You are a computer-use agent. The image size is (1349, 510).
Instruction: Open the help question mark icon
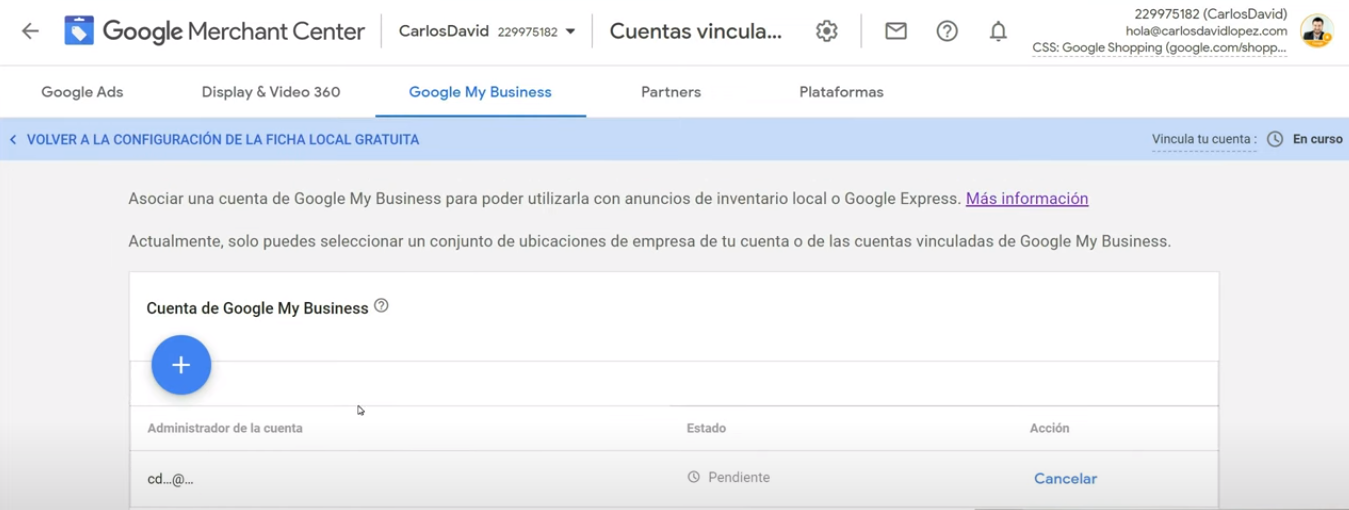[947, 31]
